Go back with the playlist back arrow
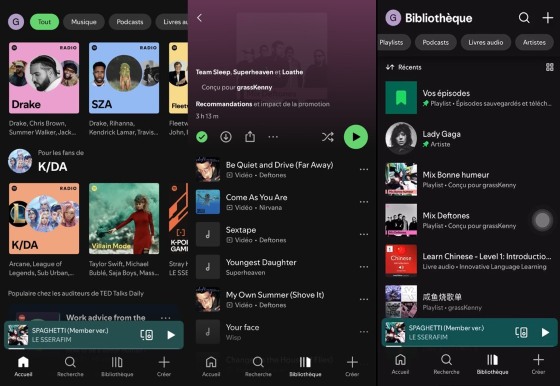This screenshot has height=386, width=560. (x=200, y=17)
